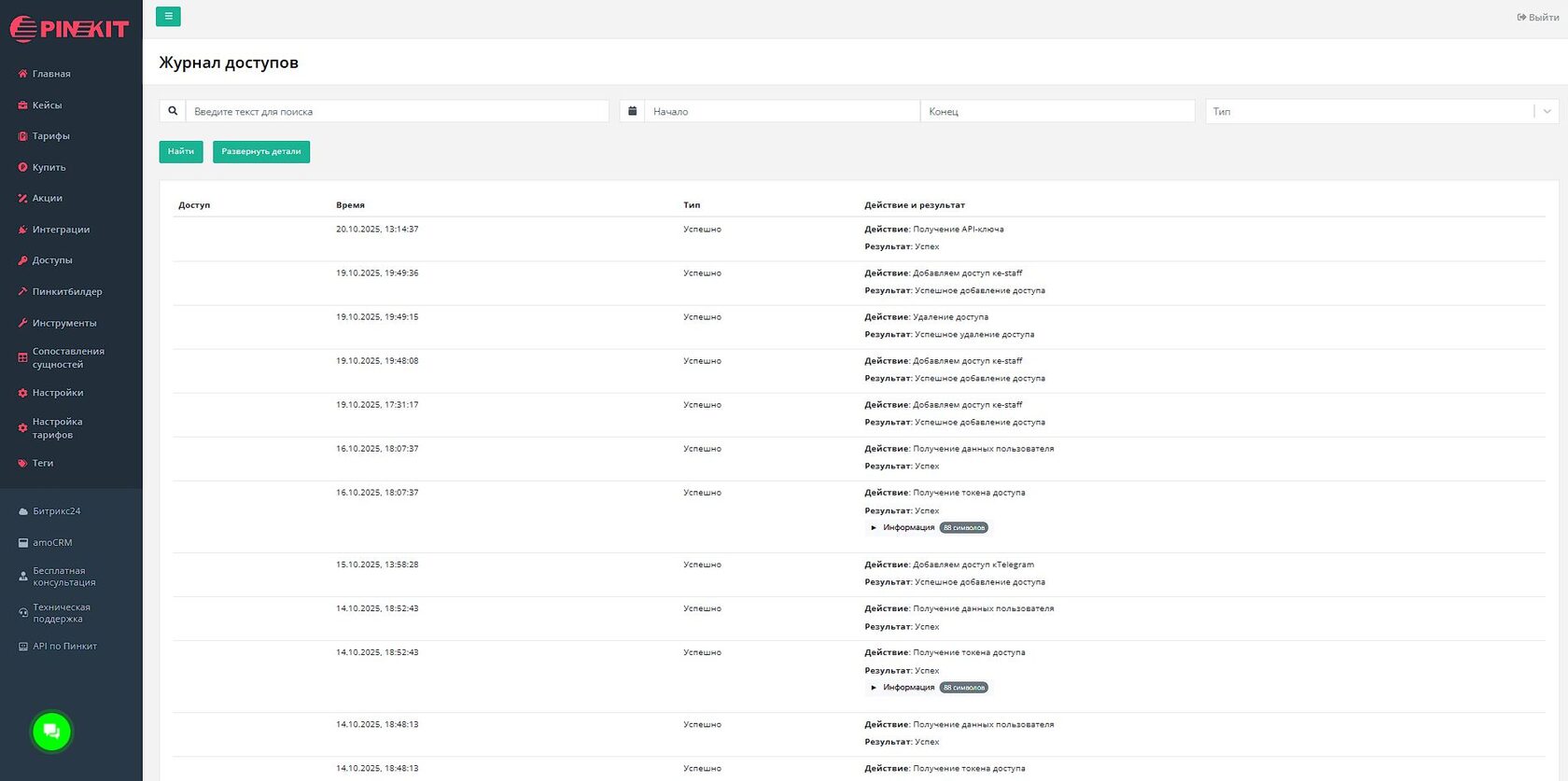Click the green chat bubble icon

pyautogui.click(x=51, y=732)
